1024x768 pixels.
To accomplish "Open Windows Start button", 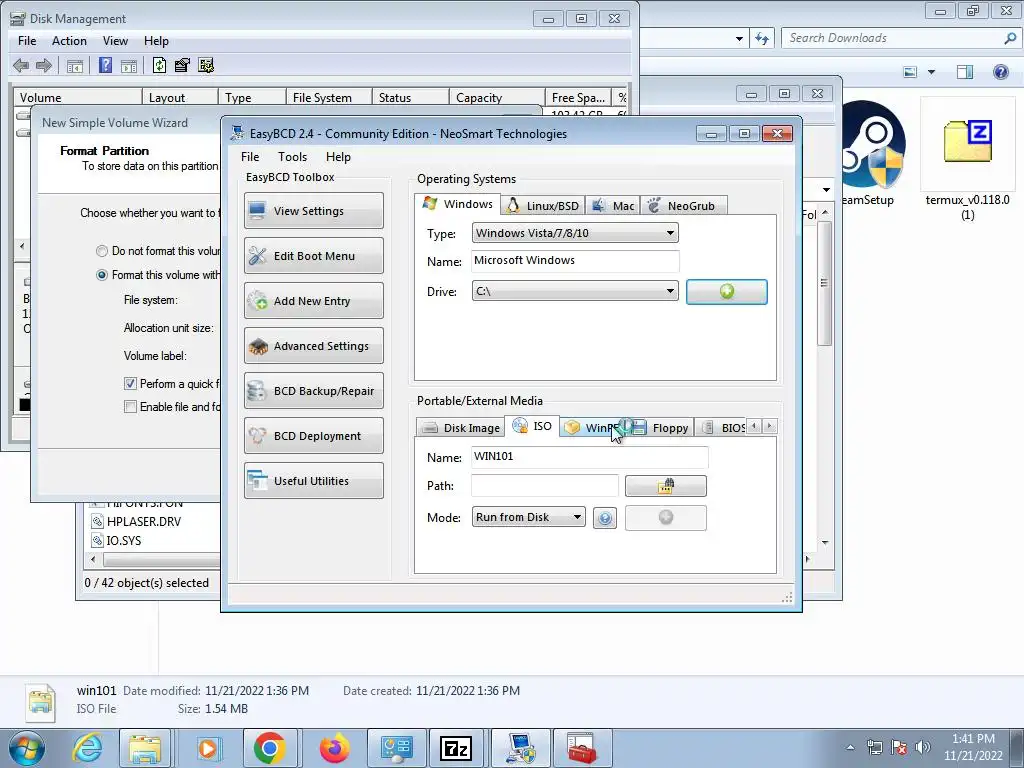I will [27, 748].
